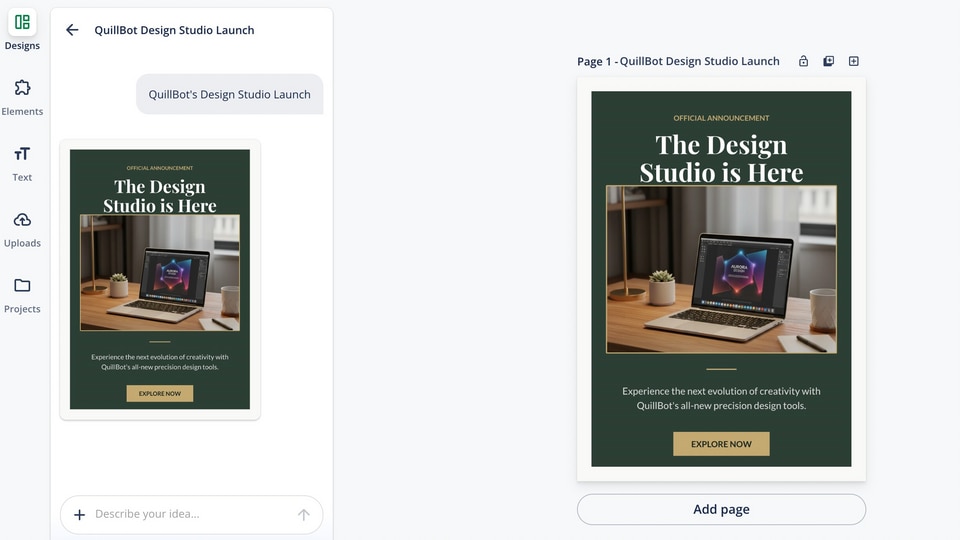The image size is (960, 540).
Task: Click the QuillBot's Design Studio Launch message bubble
Action: (x=230, y=94)
